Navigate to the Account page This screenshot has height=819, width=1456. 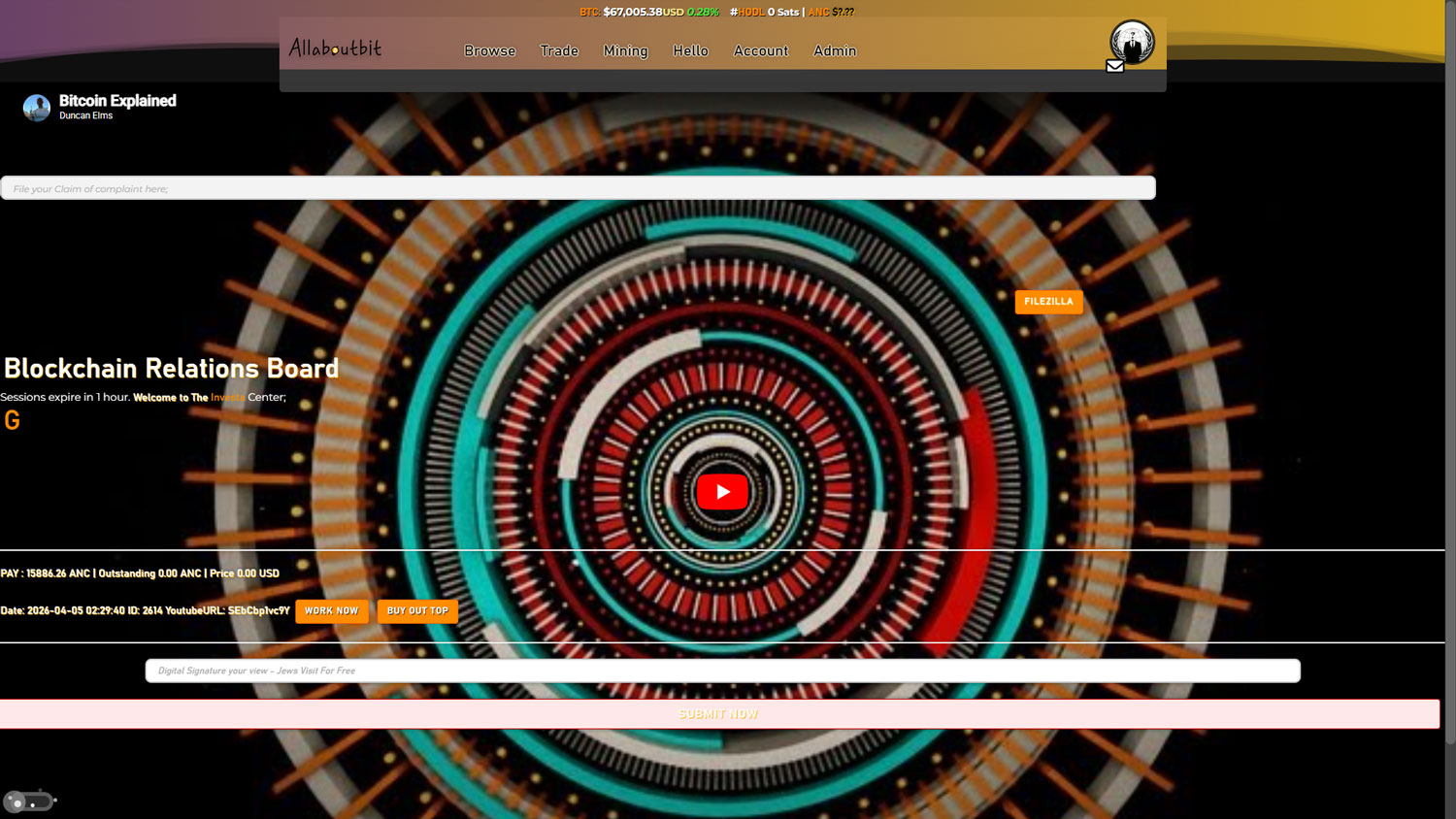761,50
